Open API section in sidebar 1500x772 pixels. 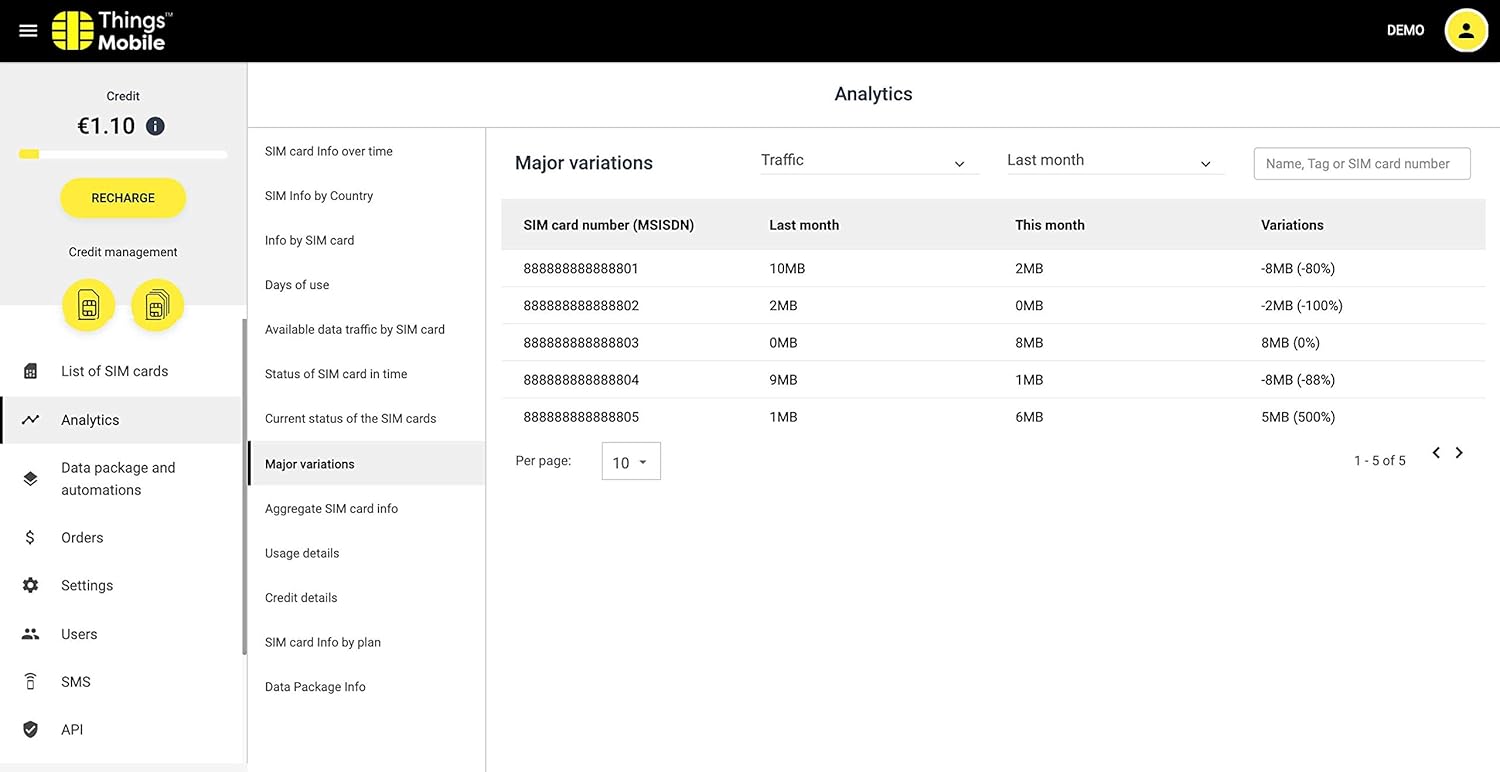[x=72, y=730]
